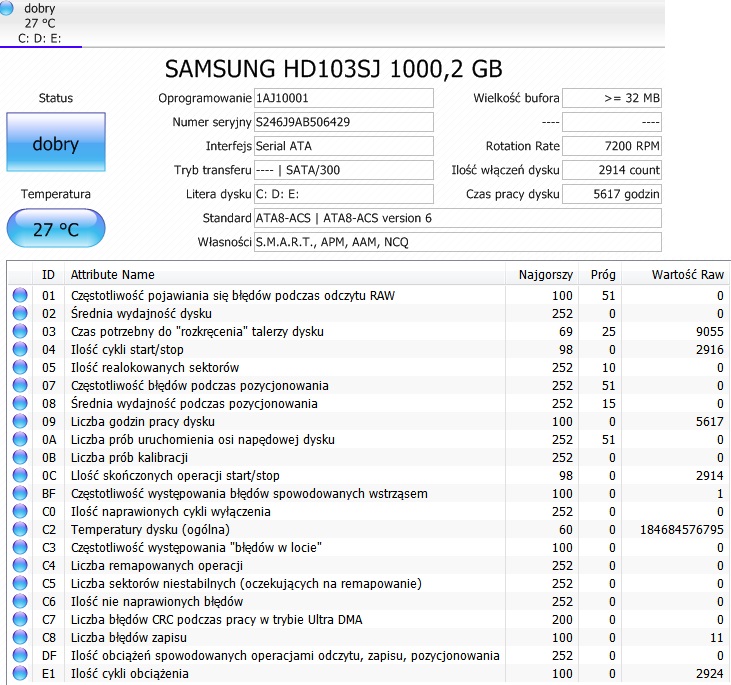Select row 'Średnia wydajność dysku'
The image size is (731, 685).
pos(367,314)
